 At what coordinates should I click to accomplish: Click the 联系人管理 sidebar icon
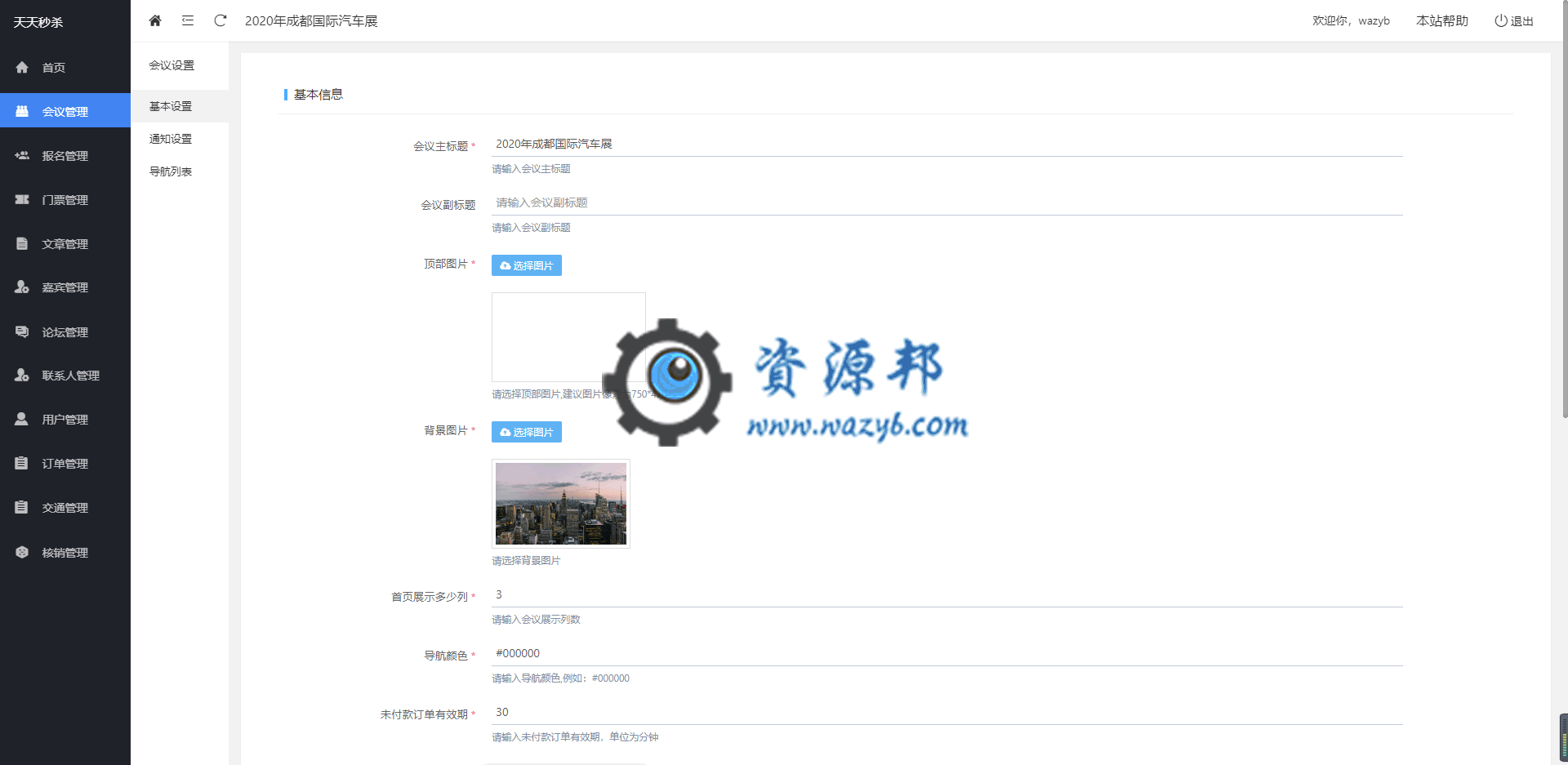(x=22, y=375)
